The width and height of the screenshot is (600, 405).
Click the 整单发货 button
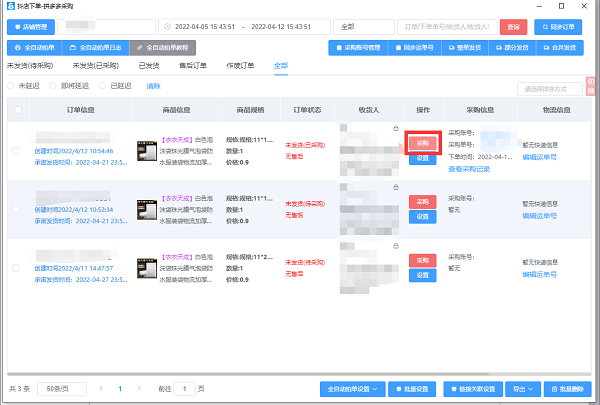(x=465, y=48)
